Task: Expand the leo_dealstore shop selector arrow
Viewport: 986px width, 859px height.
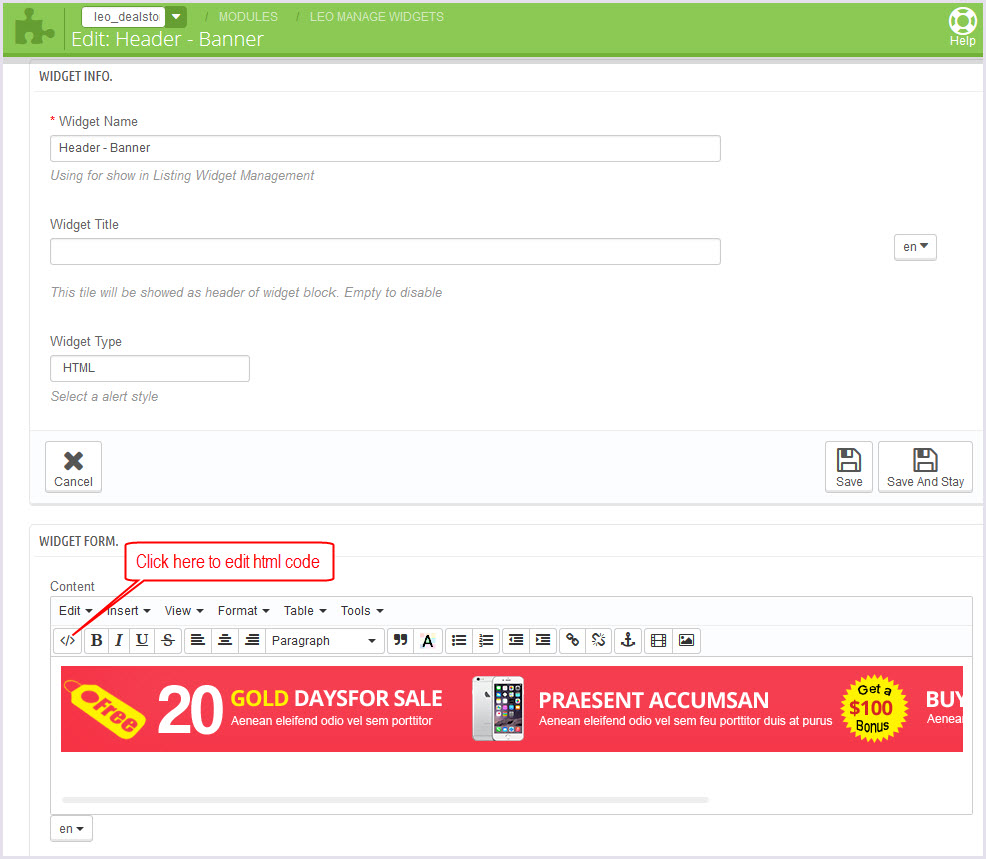Action: pyautogui.click(x=177, y=16)
